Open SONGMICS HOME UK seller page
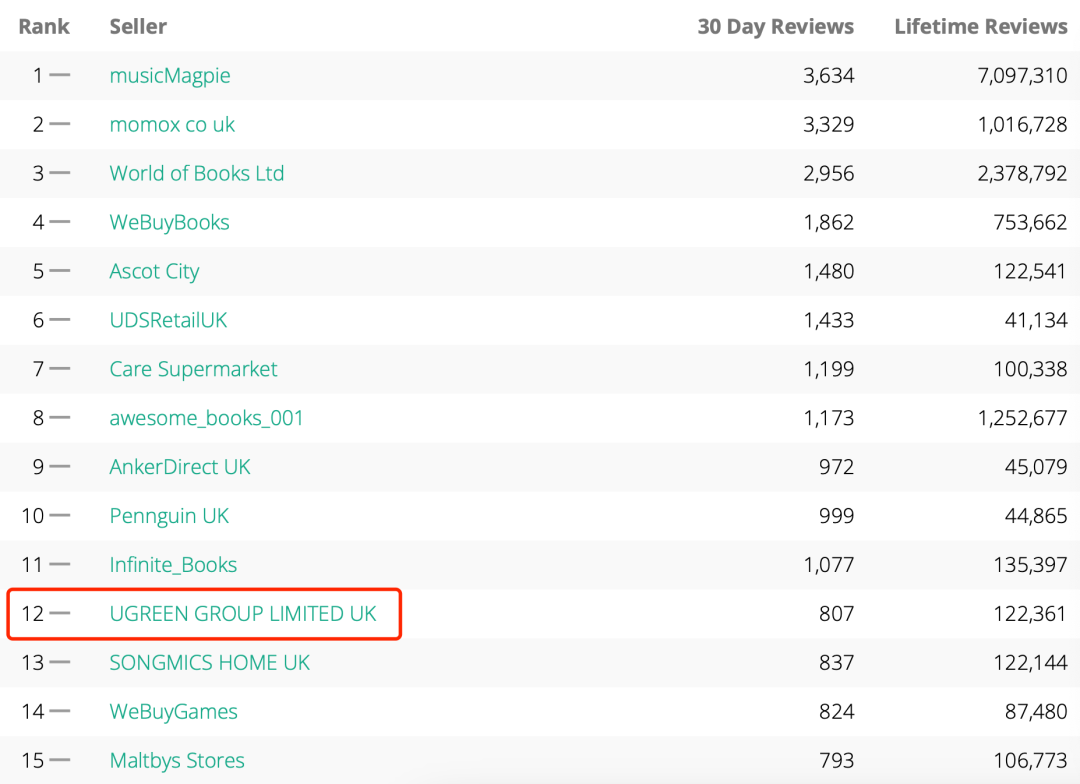Viewport: 1080px width, 784px height. 210,663
